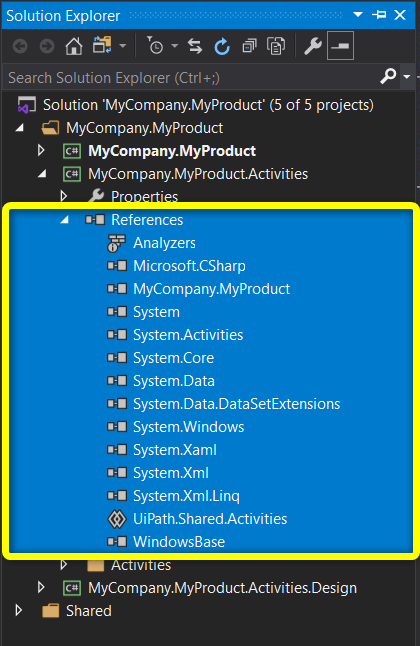The height and width of the screenshot is (646, 420).
Task: Expand the Properties node
Action: click(63, 196)
